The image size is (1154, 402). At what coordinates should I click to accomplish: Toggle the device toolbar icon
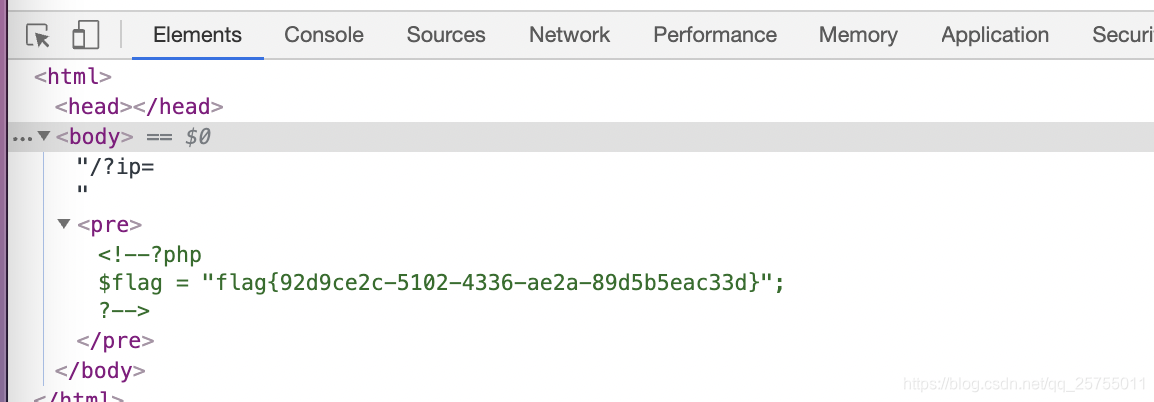pyautogui.click(x=85, y=35)
